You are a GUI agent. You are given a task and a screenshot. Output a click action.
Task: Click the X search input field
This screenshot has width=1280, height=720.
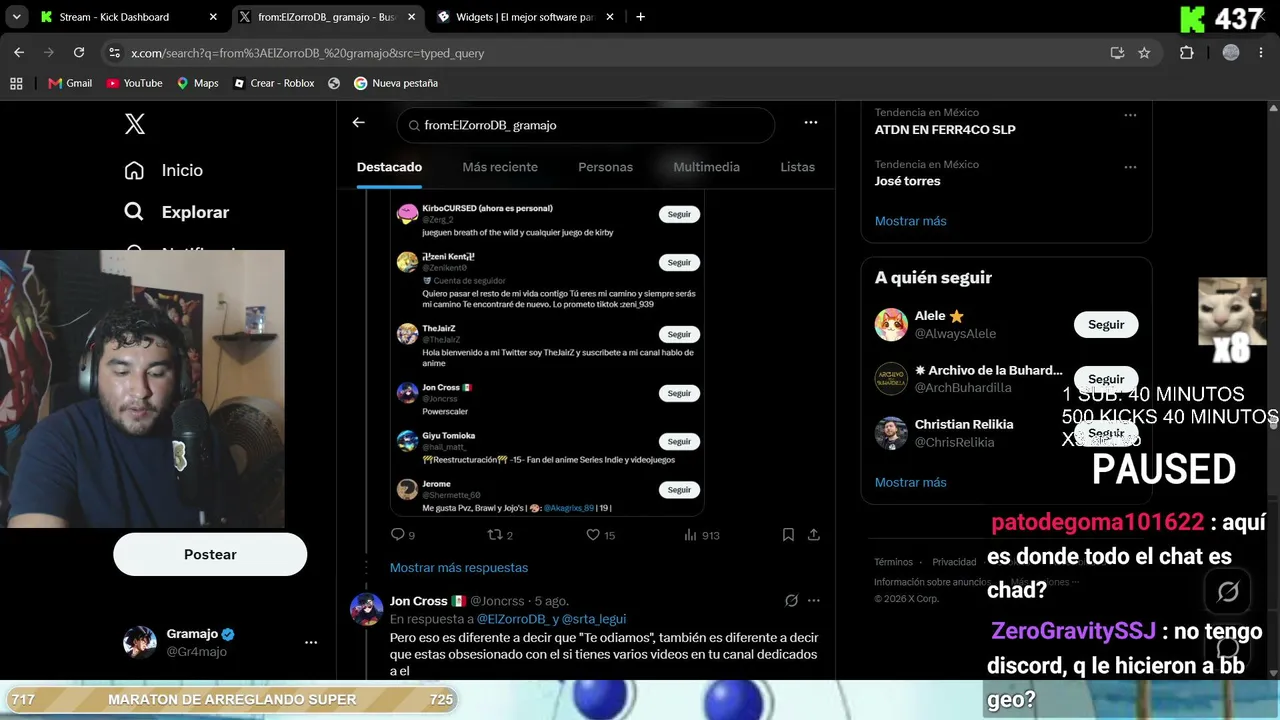tap(586, 125)
